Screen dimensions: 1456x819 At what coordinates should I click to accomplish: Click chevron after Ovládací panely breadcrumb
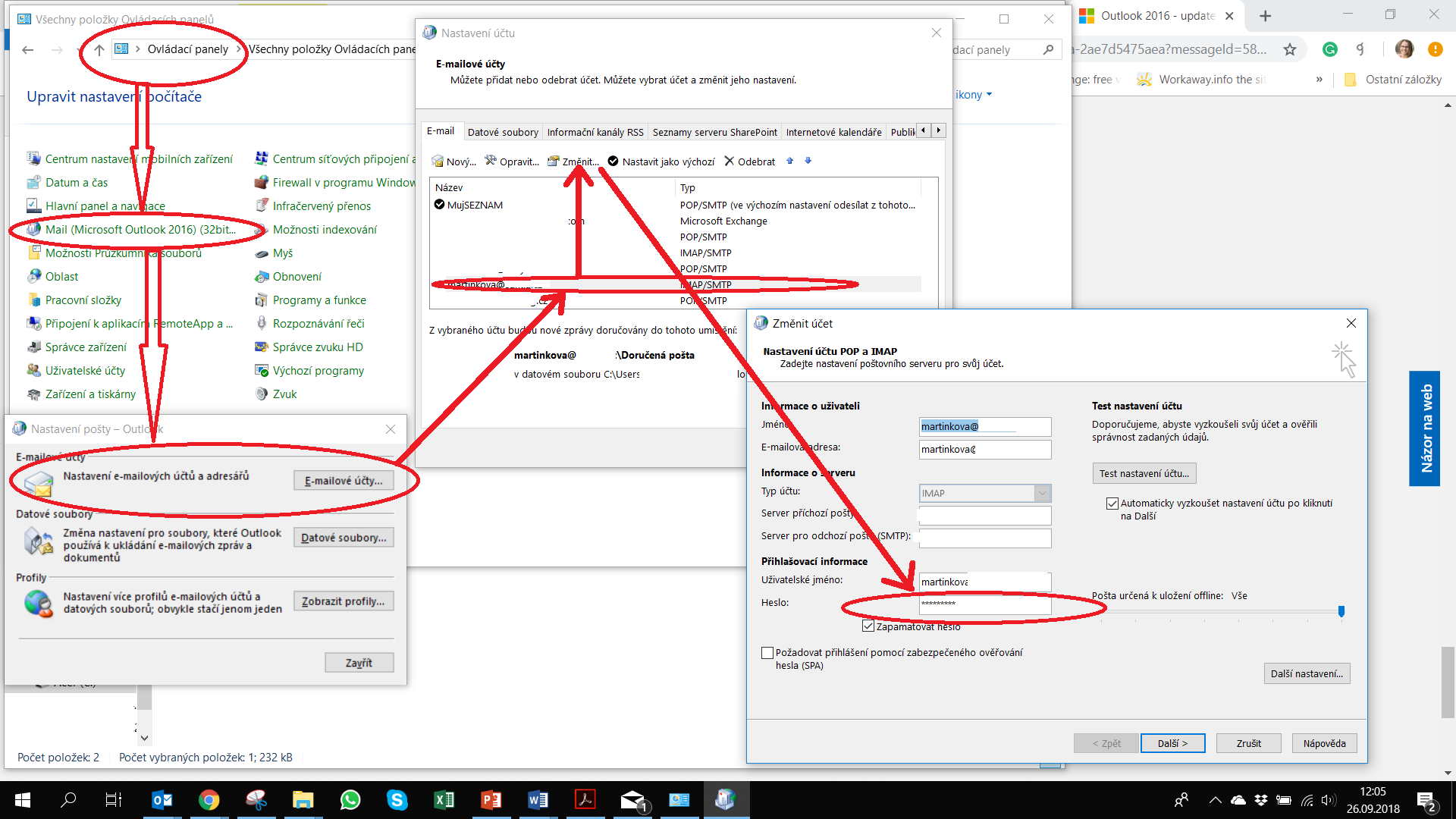click(x=239, y=49)
